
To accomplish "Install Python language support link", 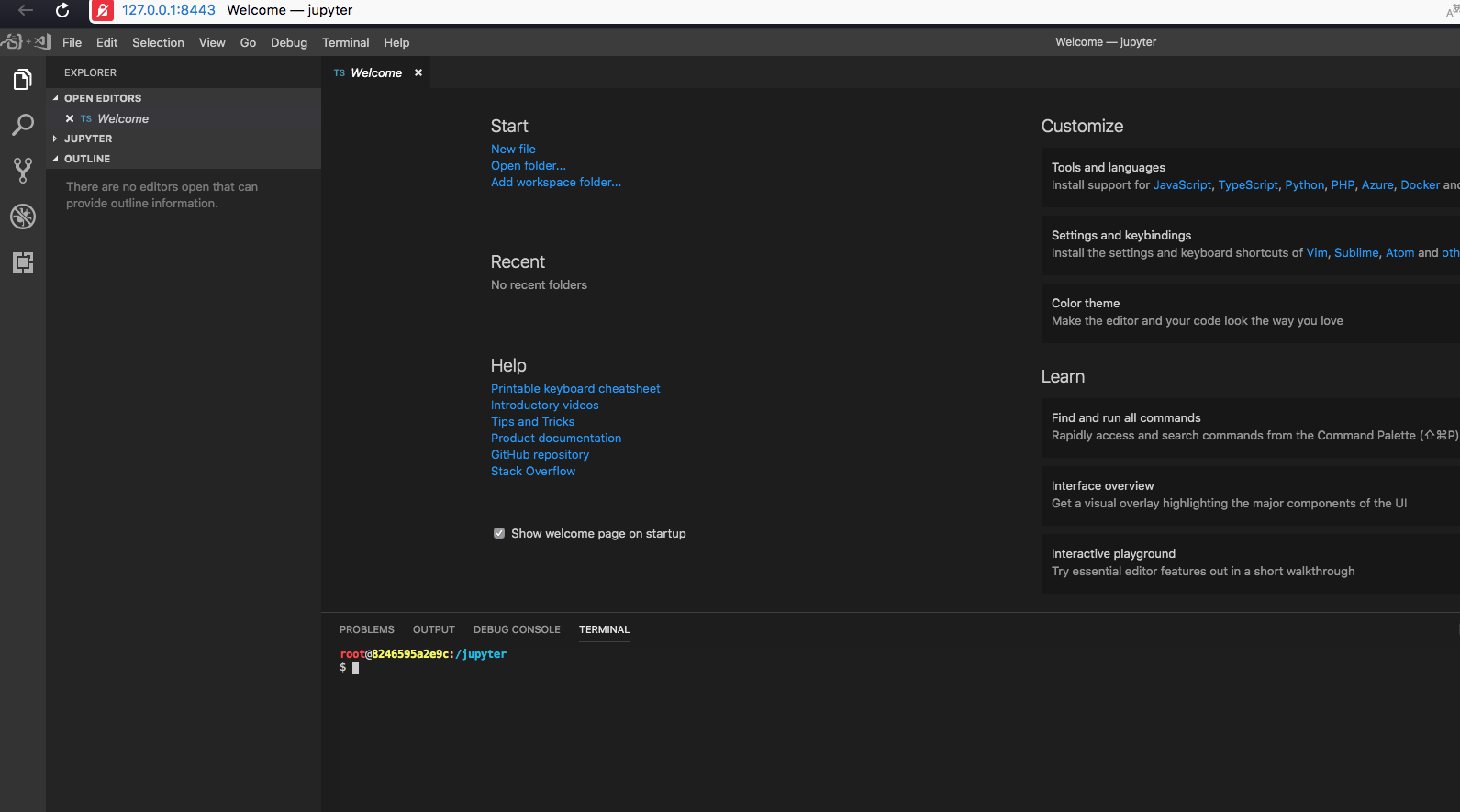I will click(x=1305, y=184).
